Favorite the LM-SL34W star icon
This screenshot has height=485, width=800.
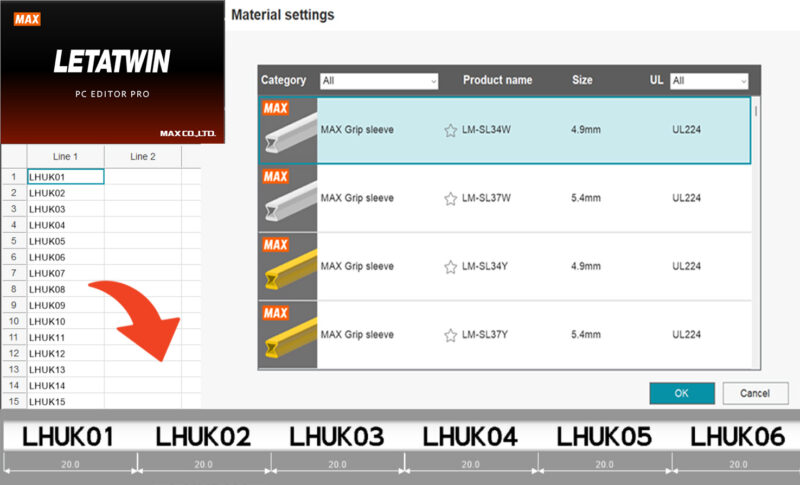tap(450, 130)
